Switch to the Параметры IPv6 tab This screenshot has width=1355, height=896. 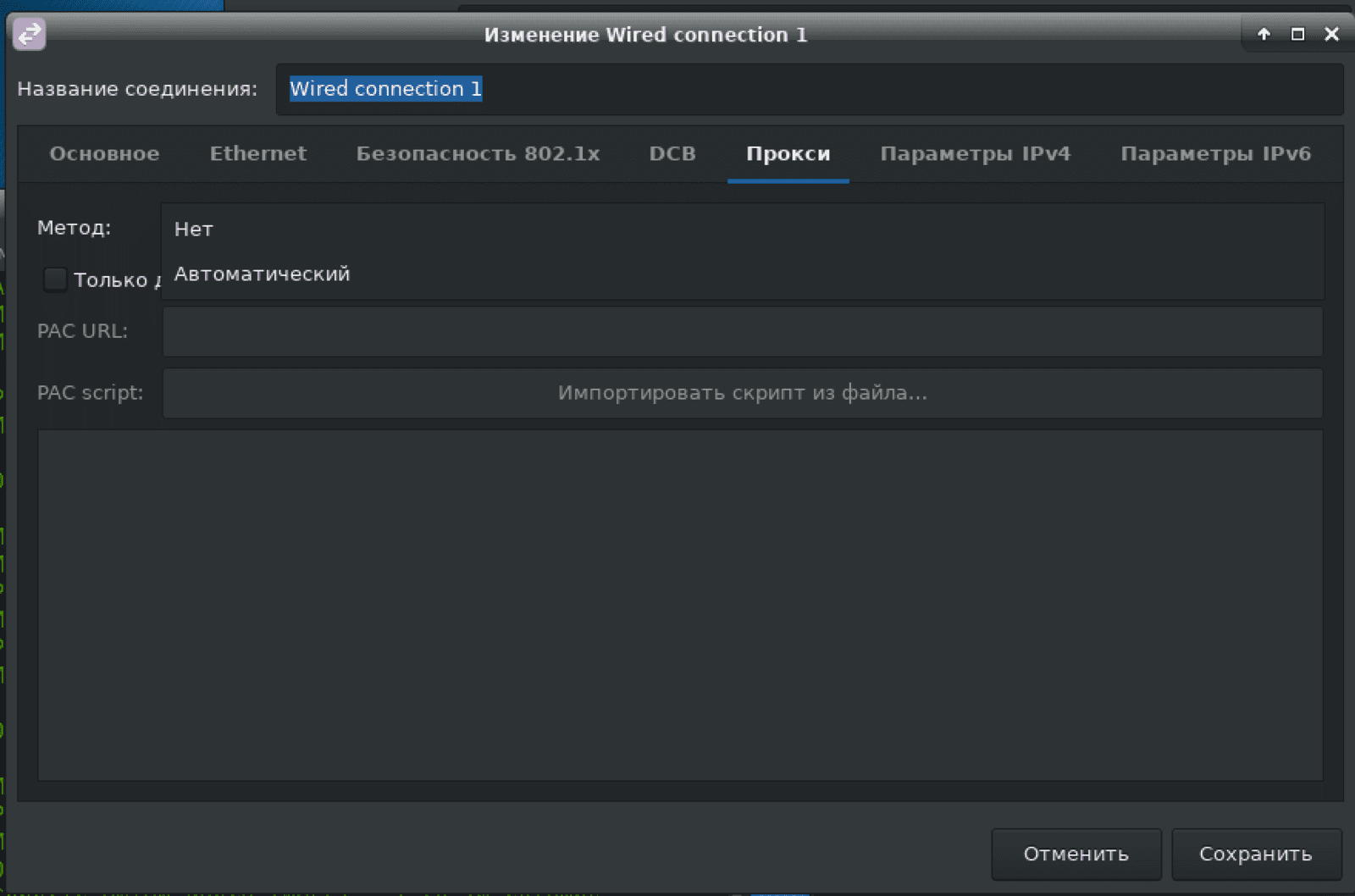pos(1215,154)
